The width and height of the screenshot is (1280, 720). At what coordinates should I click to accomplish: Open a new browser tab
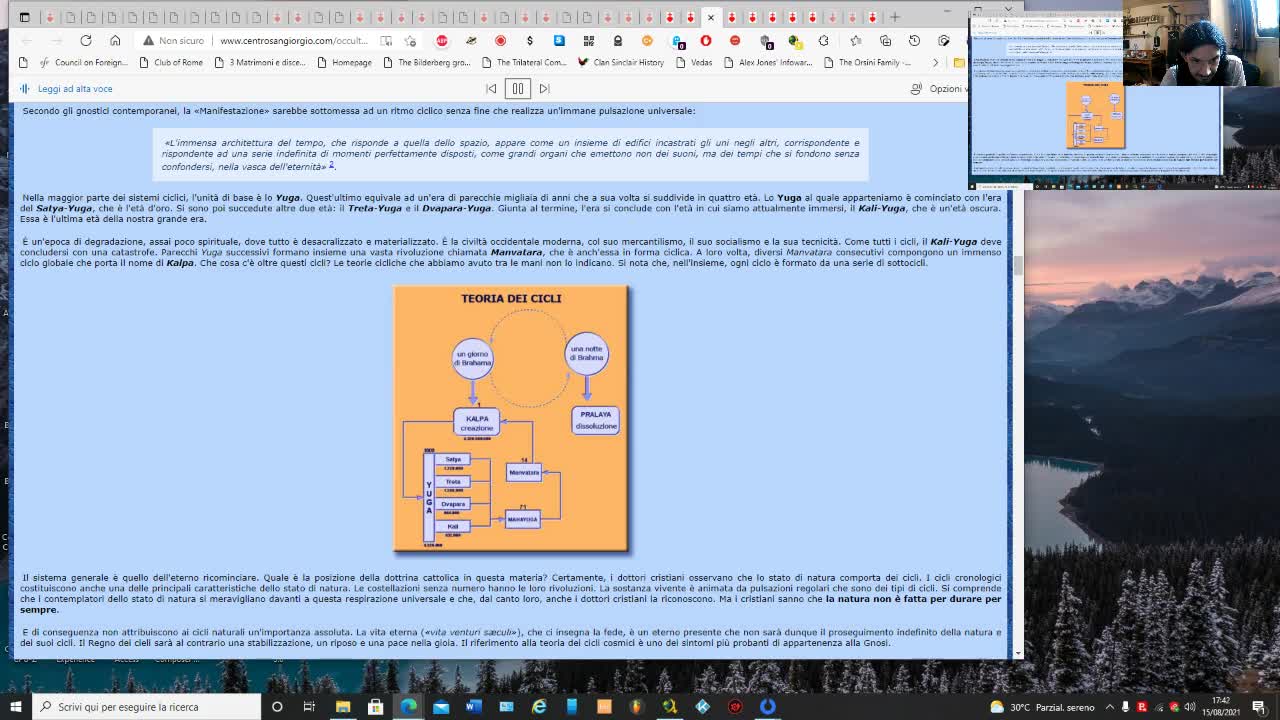coord(895,17)
